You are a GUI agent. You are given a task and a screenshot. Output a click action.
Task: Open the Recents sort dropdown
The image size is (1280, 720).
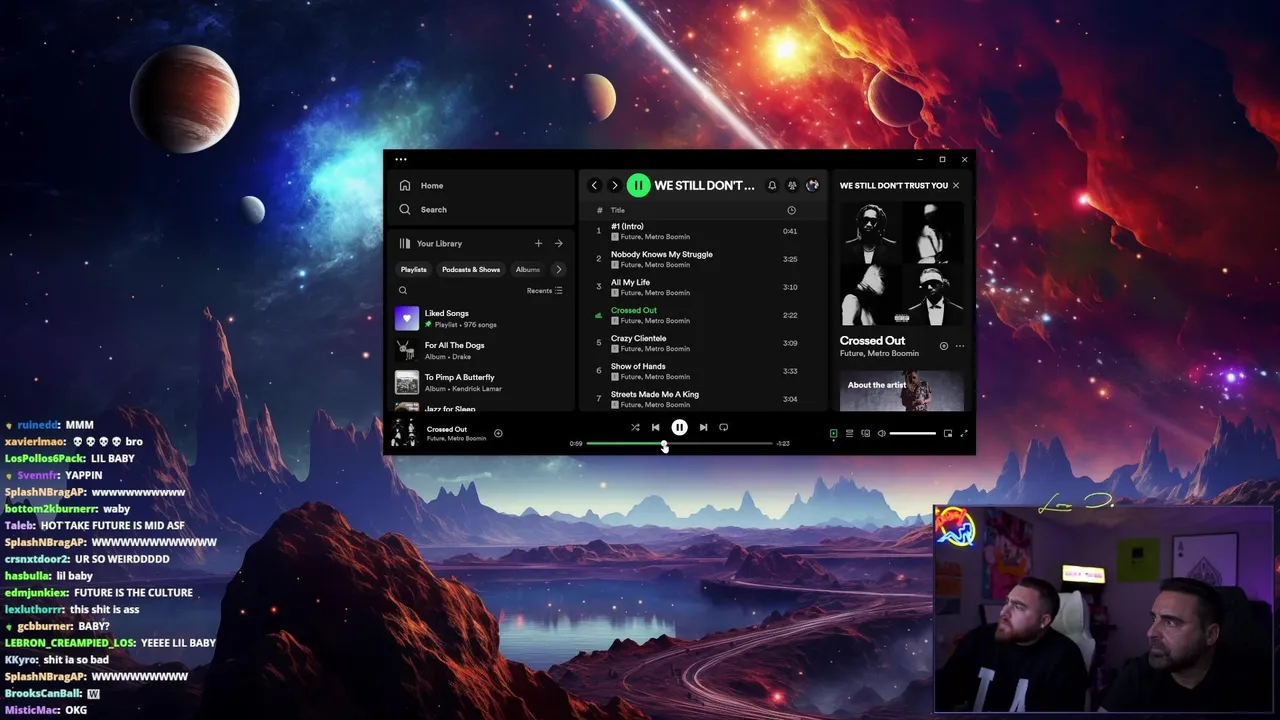coord(545,290)
